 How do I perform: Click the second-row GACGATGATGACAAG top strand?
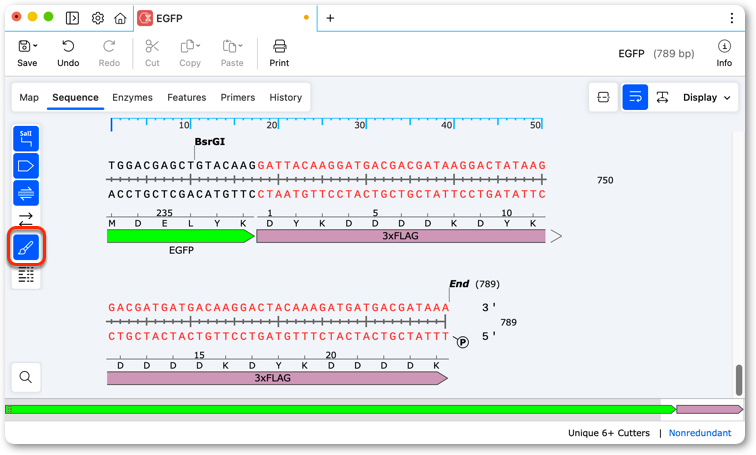point(173,308)
